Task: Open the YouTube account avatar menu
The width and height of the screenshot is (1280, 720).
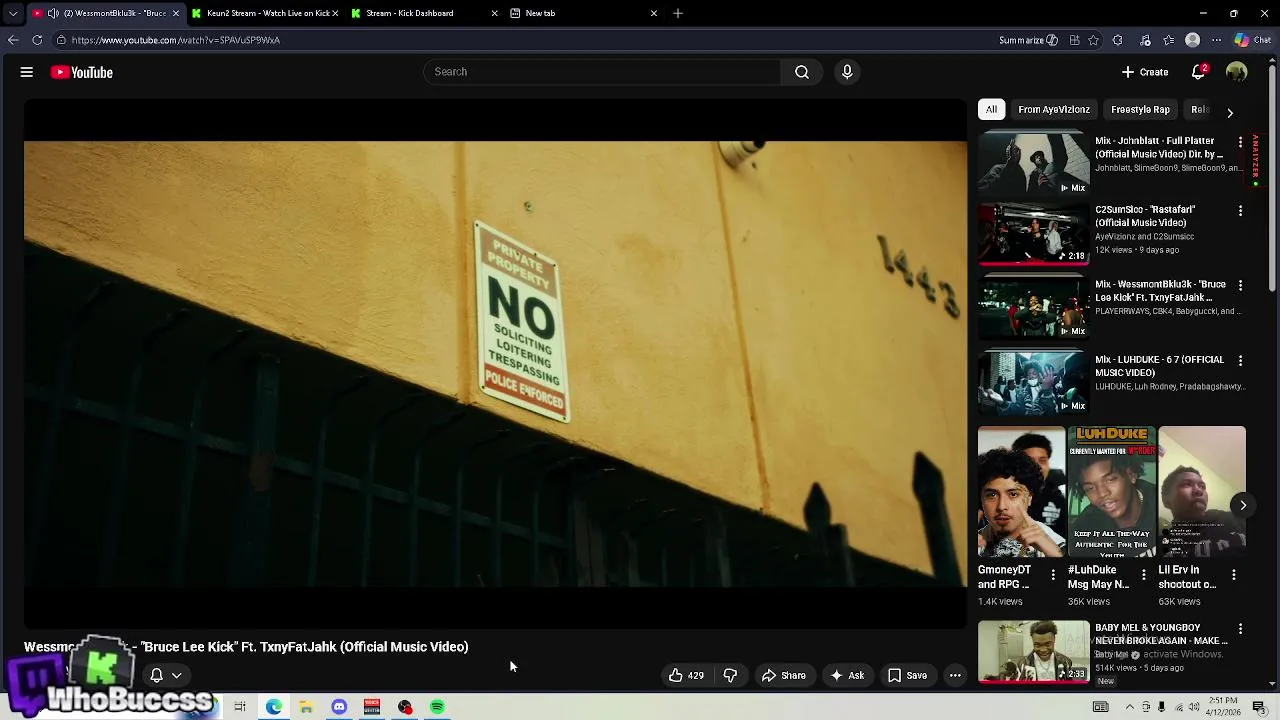Action: coord(1237,72)
